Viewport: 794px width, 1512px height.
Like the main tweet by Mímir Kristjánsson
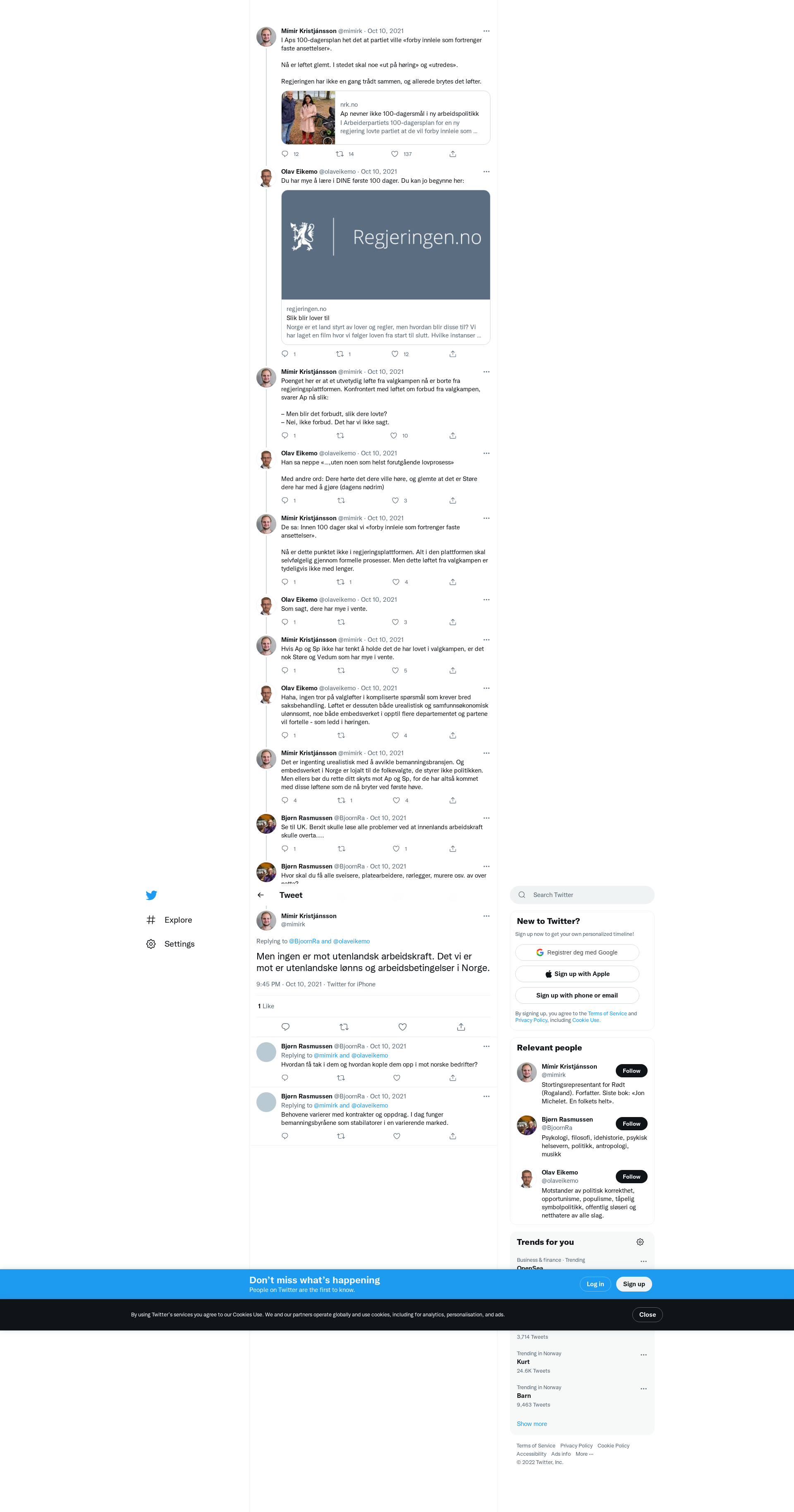(x=402, y=1026)
